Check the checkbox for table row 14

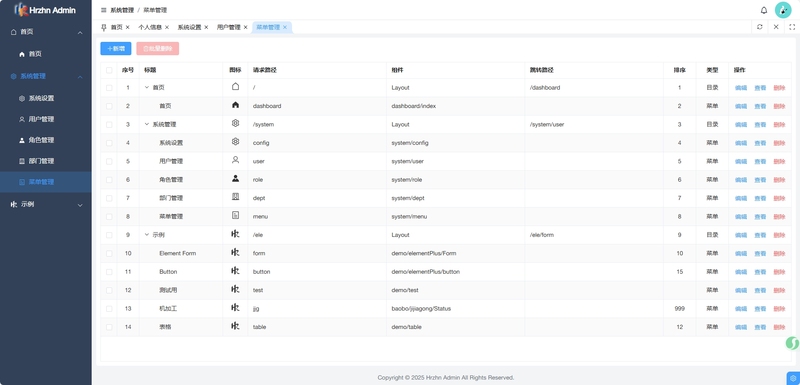pos(109,327)
